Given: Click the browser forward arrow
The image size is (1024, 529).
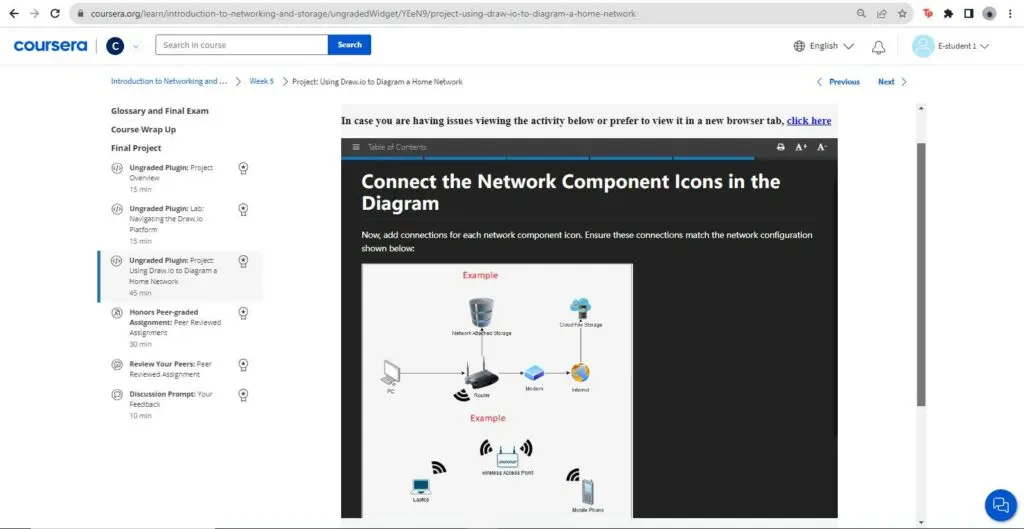Looking at the screenshot, I should [x=35, y=13].
